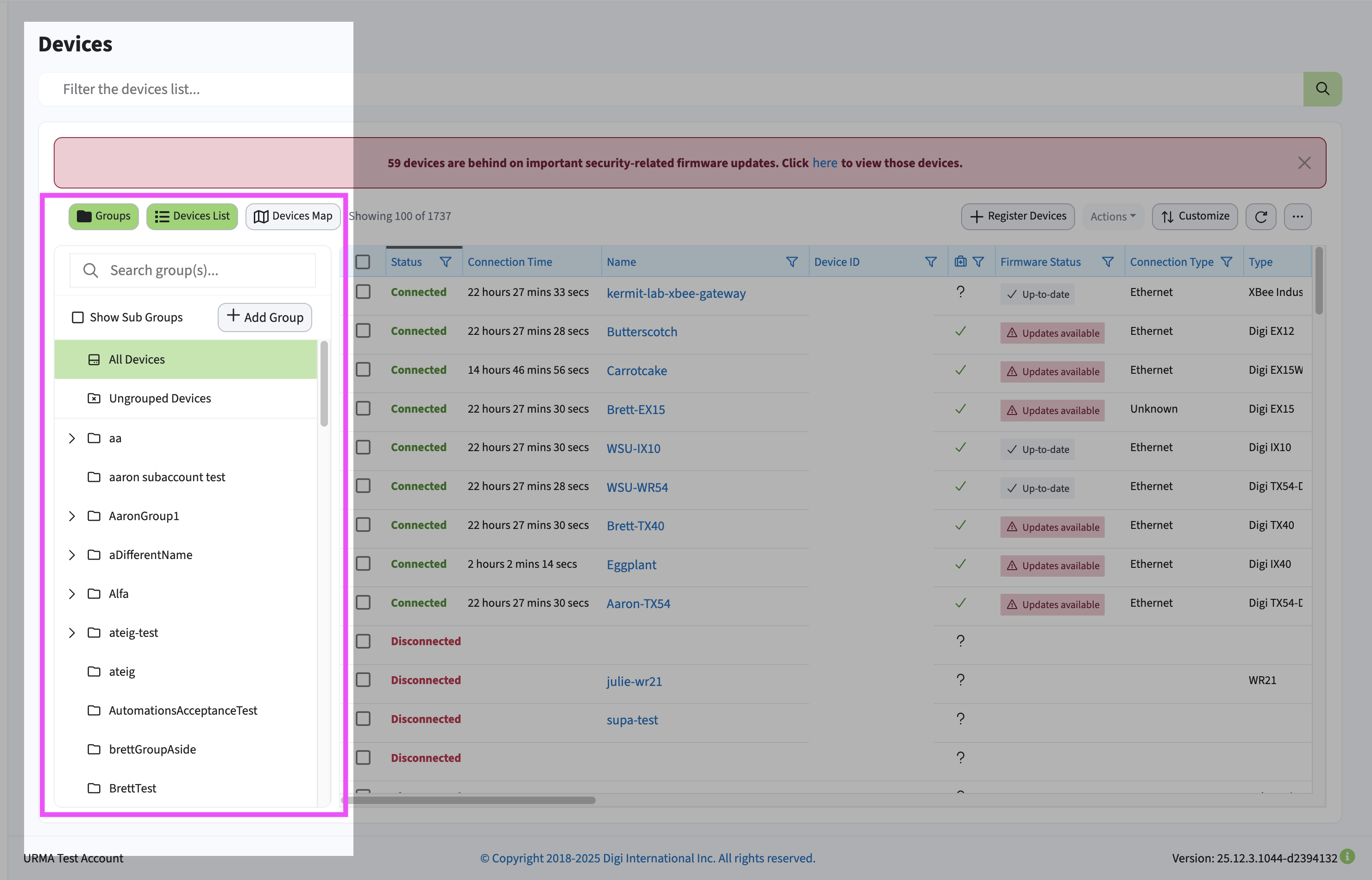Dismiss the firmware warning banner
The height and width of the screenshot is (880, 1372).
(1303, 163)
